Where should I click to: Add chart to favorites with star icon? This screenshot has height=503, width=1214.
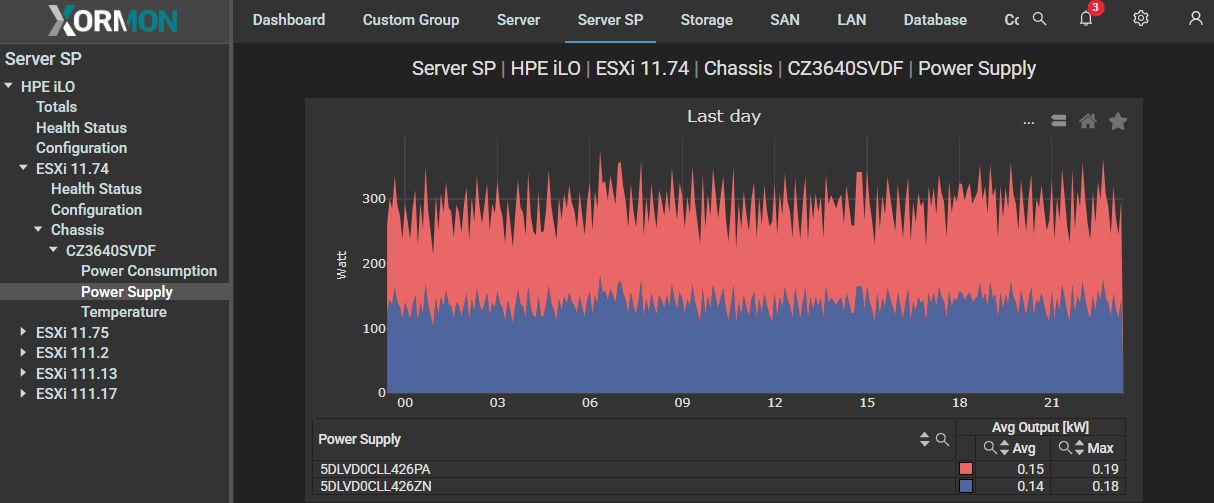[1118, 121]
